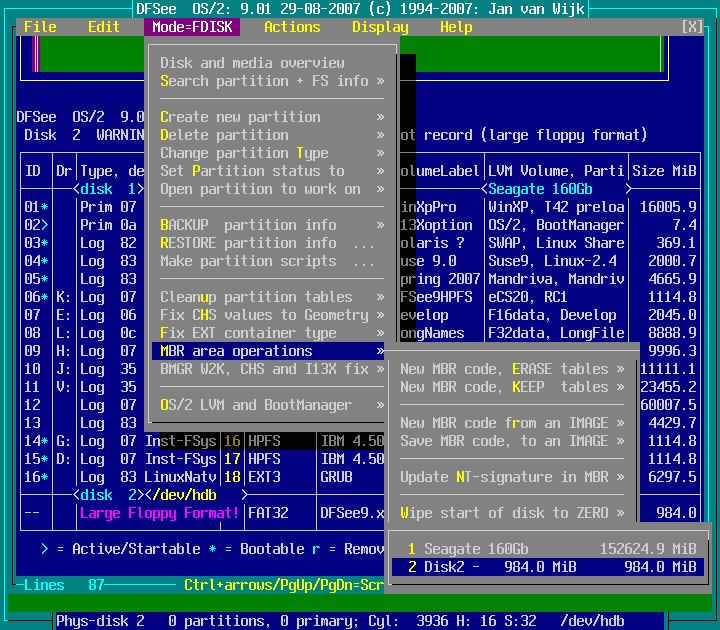720x630 pixels.
Task: Choose Update NT-signature in MBR
Action: point(512,477)
